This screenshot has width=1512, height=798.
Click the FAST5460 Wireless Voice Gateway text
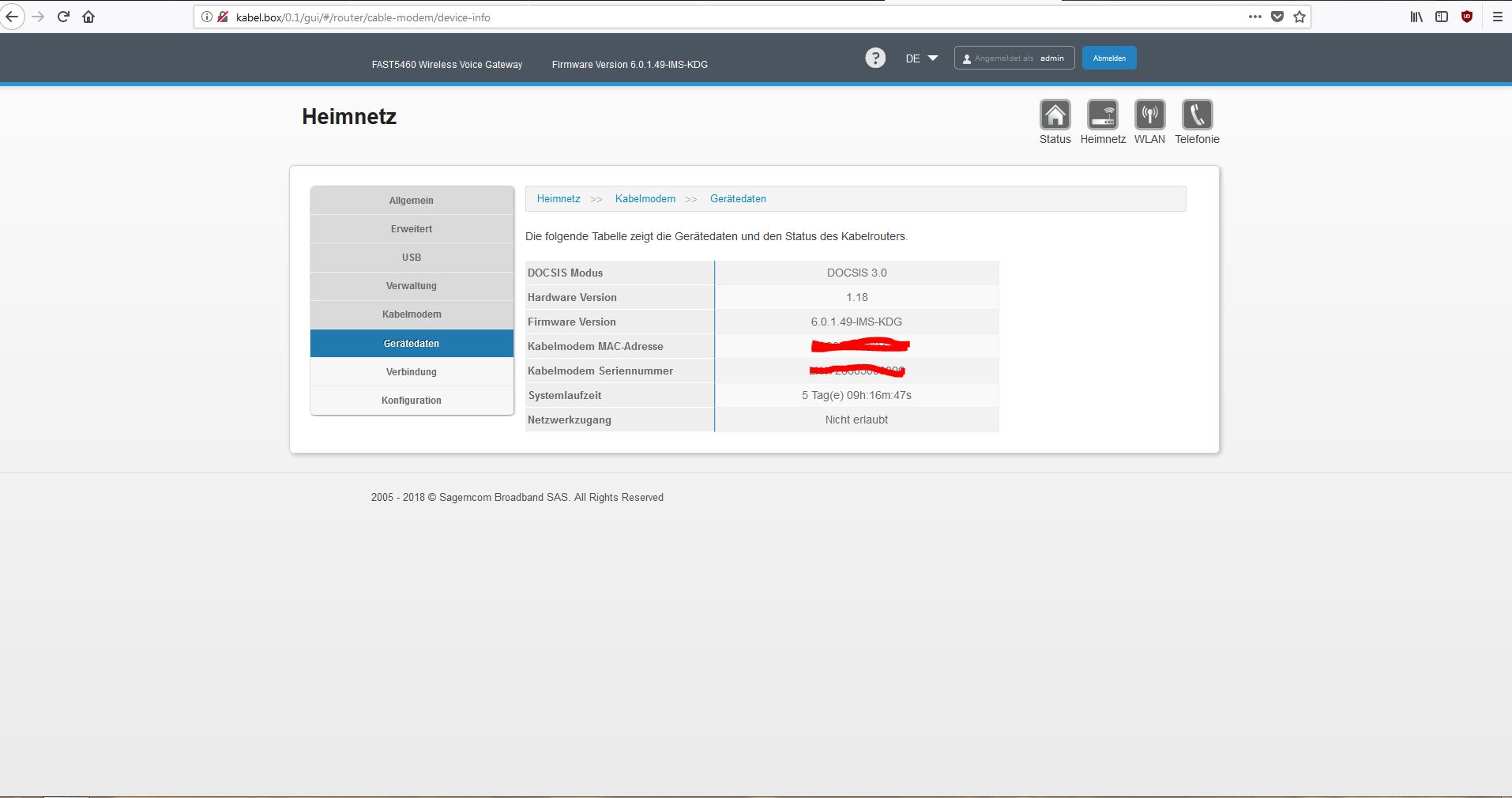447,65
